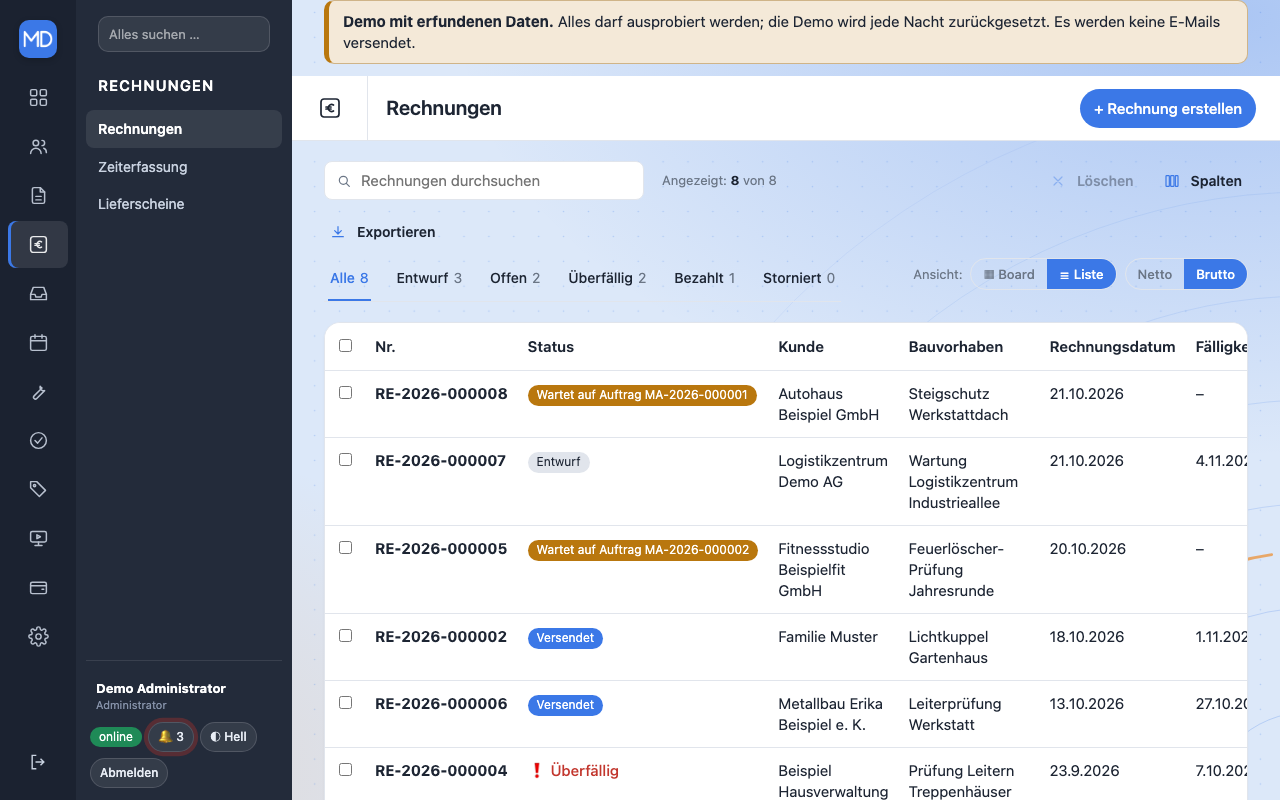Select the Überfällig 2 tab
The height and width of the screenshot is (800, 1280).
pos(607,278)
